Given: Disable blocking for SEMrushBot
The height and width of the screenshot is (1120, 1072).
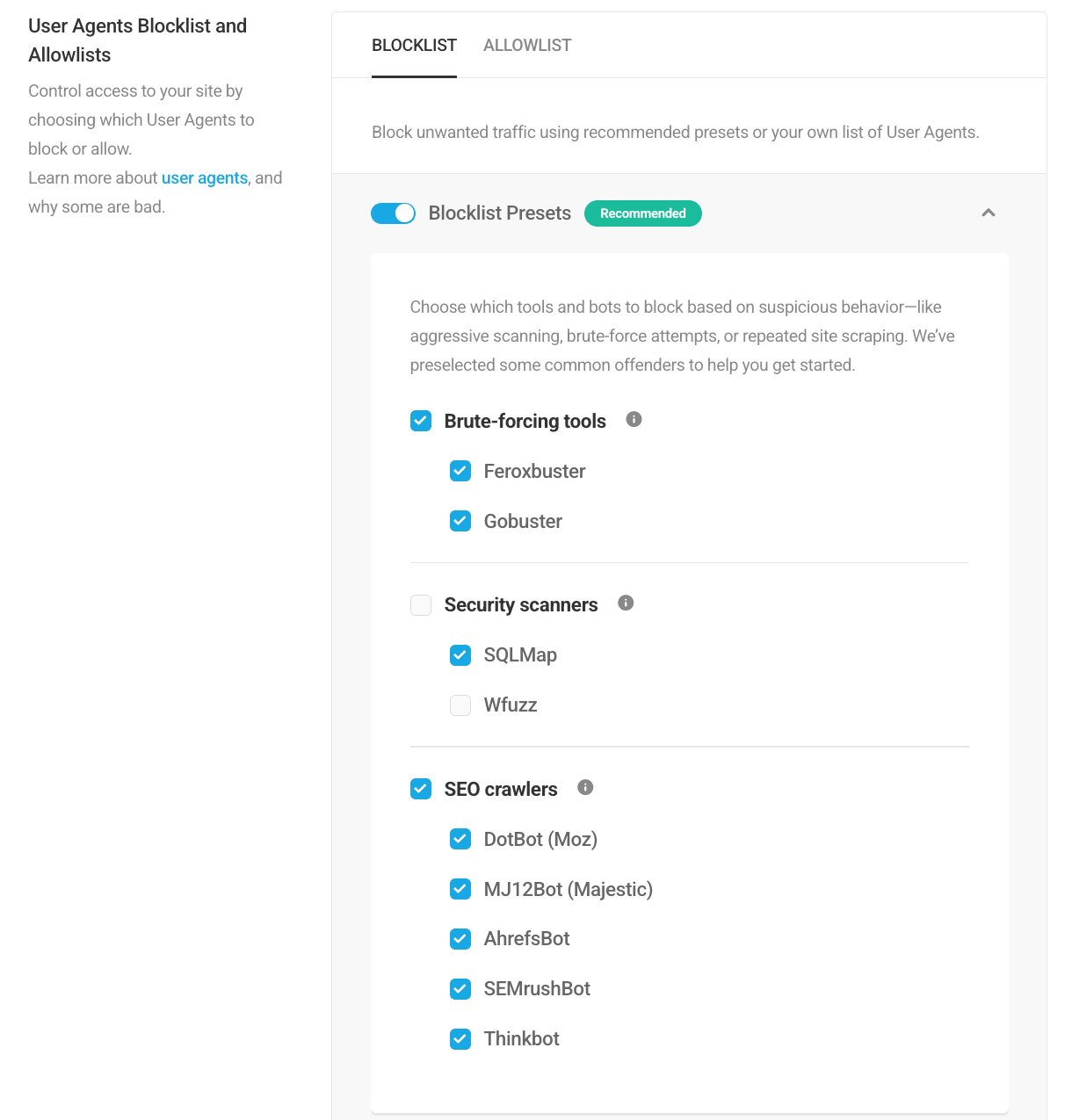Looking at the screenshot, I should [460, 989].
